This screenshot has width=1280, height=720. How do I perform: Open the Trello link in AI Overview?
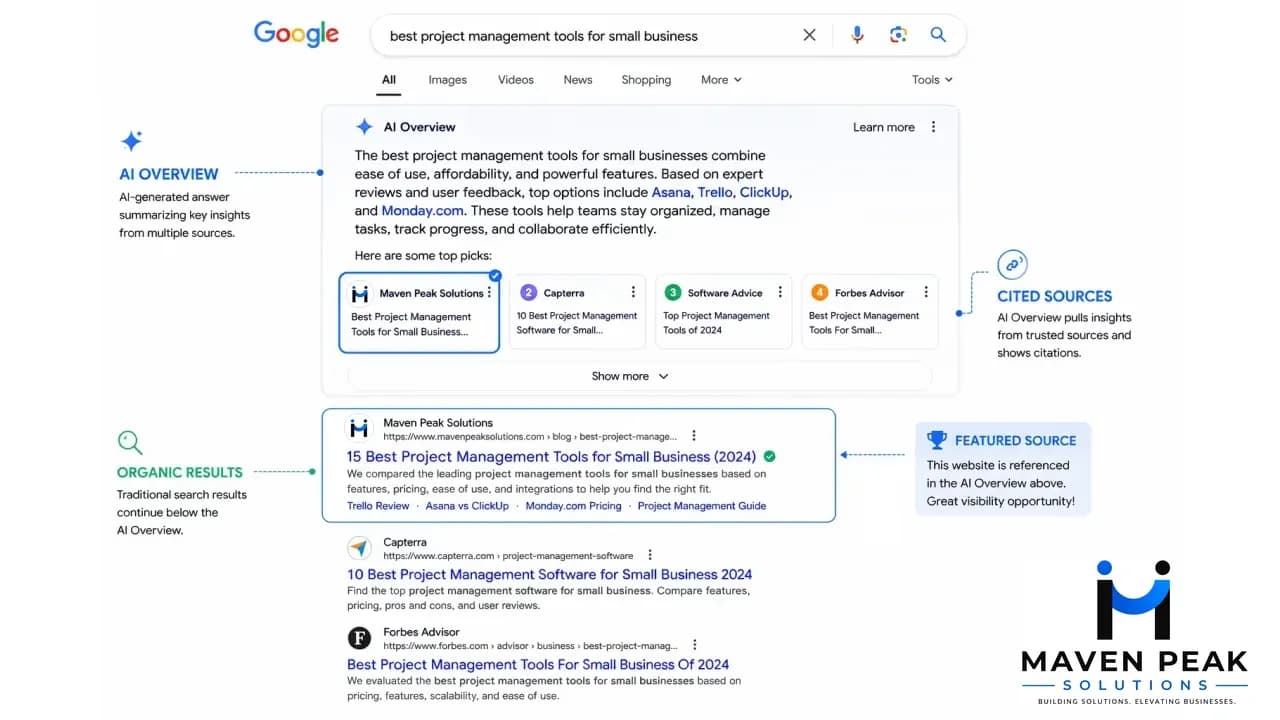pos(715,192)
